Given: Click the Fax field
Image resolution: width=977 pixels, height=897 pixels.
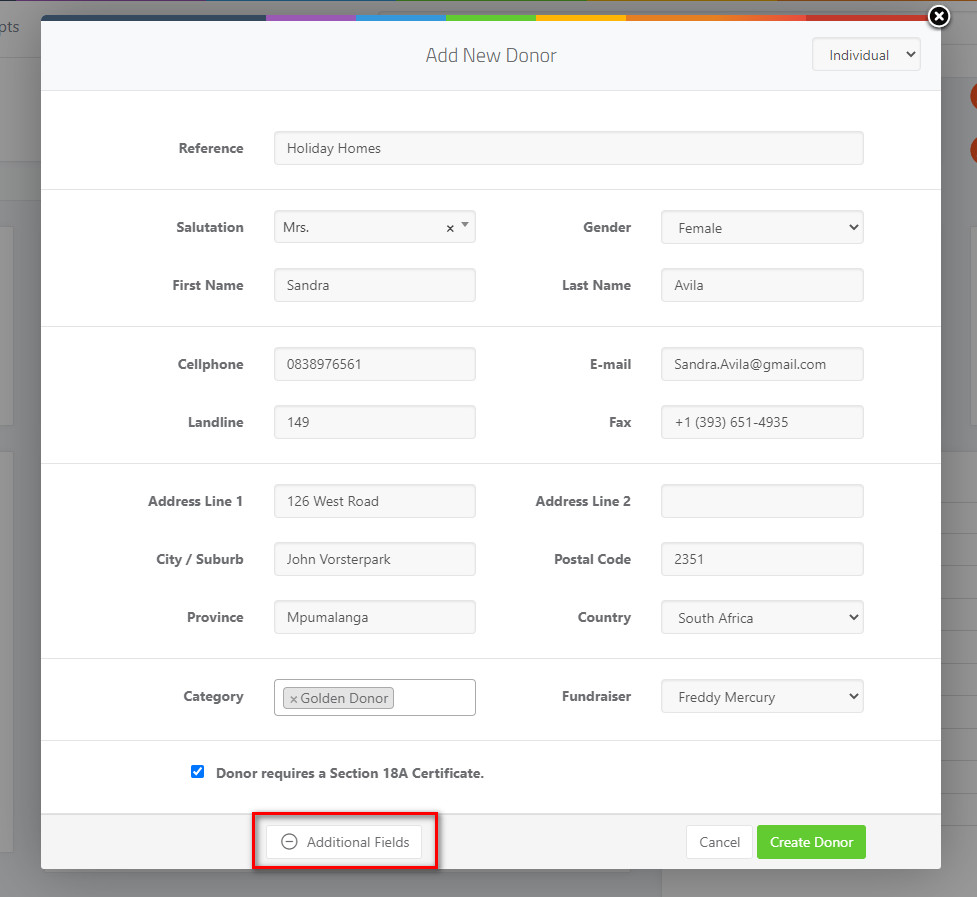Looking at the screenshot, I should pyautogui.click(x=762, y=422).
